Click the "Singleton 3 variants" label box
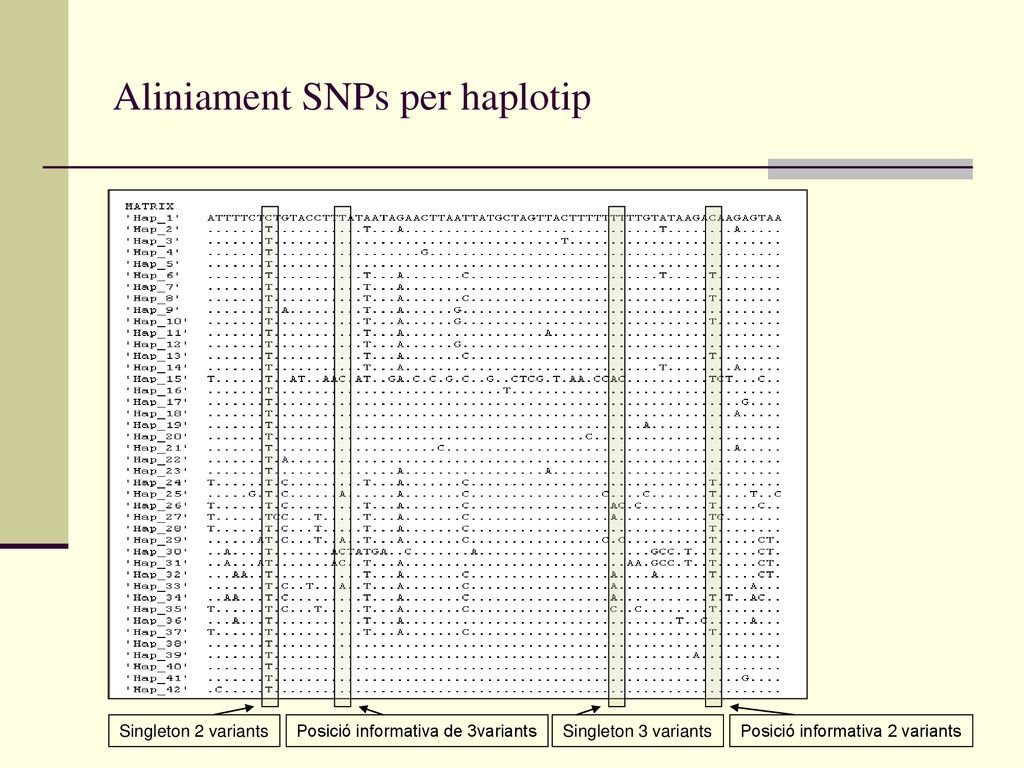This screenshot has width=1024, height=768. click(x=637, y=731)
